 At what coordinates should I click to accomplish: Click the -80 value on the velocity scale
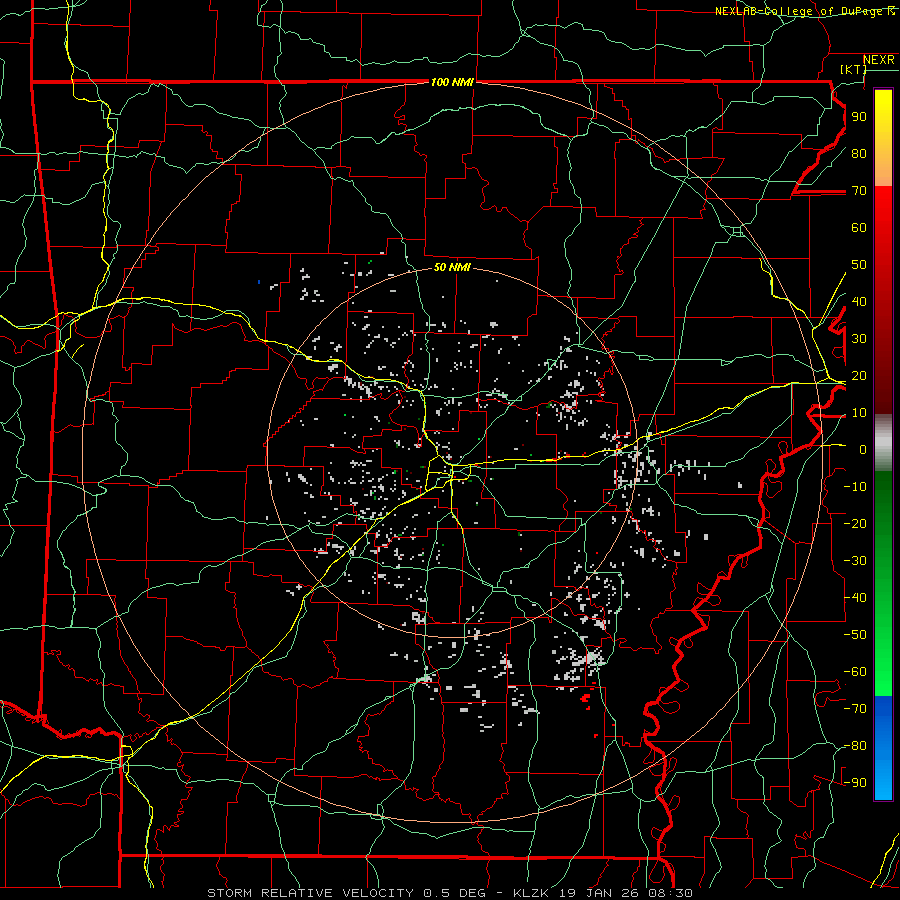(x=855, y=746)
